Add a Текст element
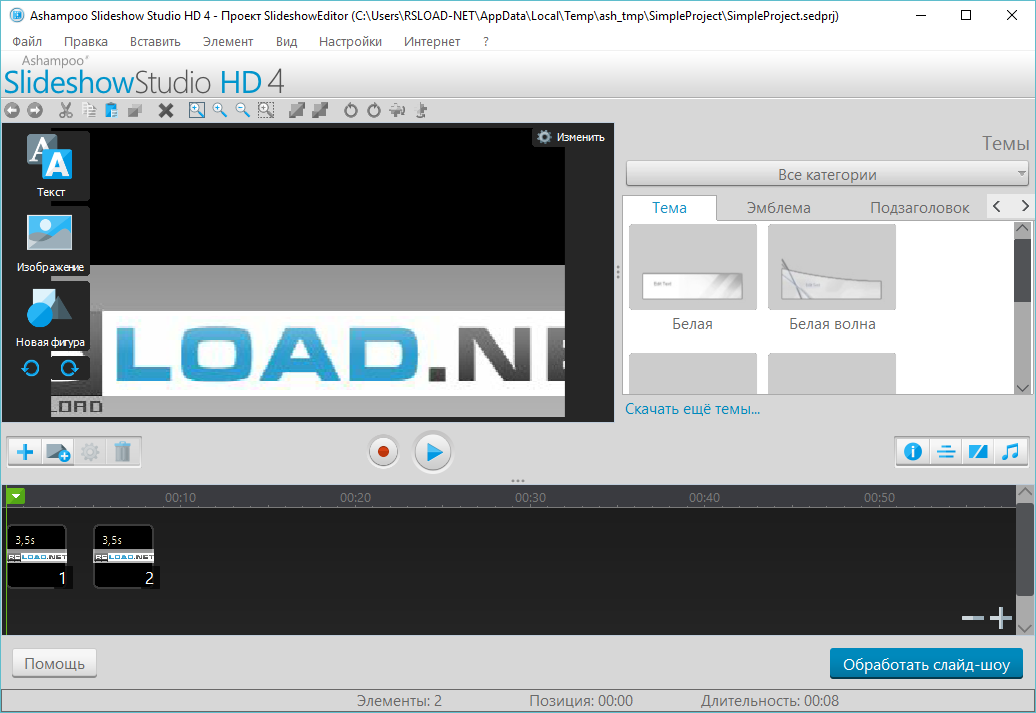Screen dimensions: 1036x713 point(50,166)
